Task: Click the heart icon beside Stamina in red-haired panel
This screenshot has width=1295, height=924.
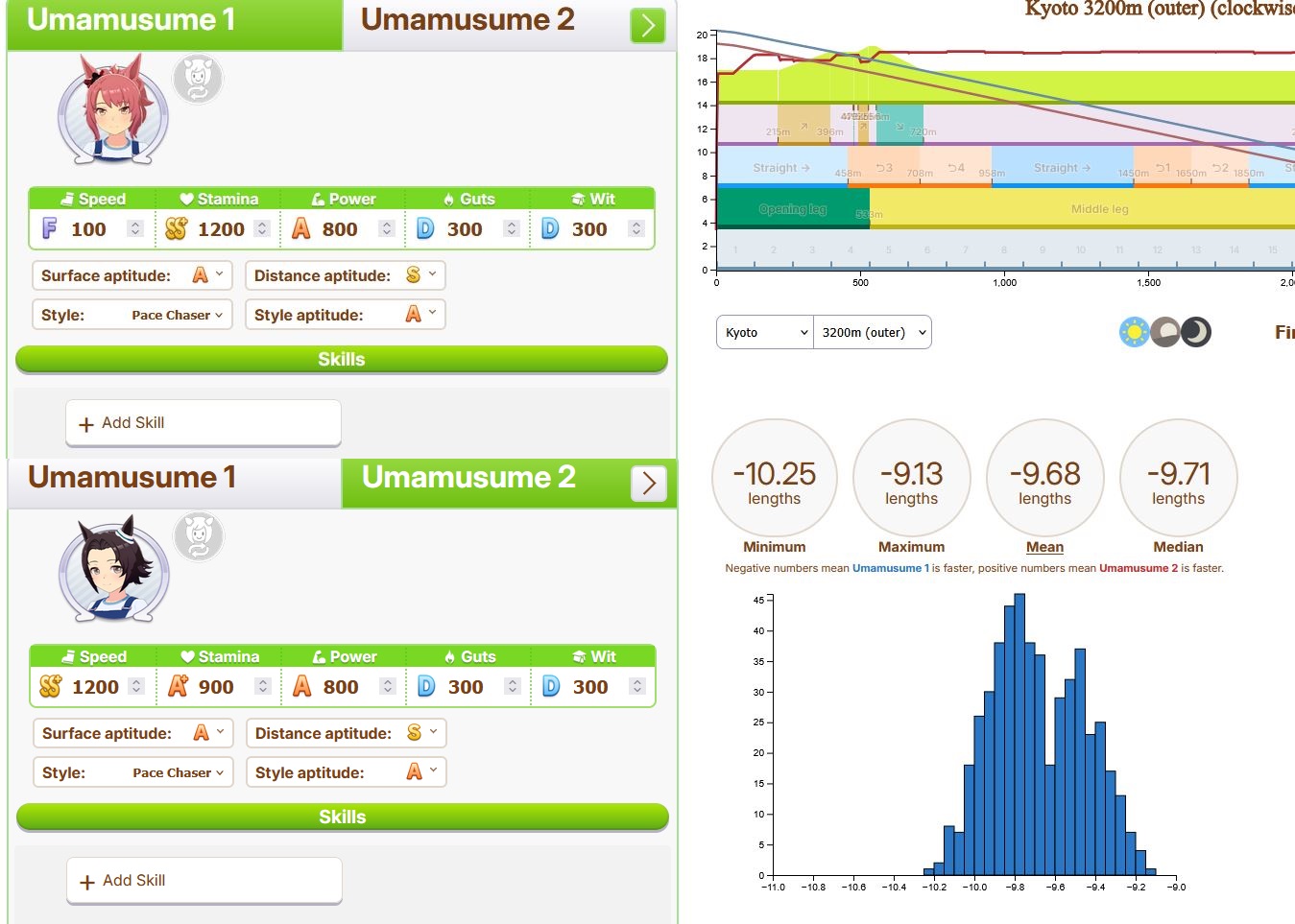Action: point(186,199)
